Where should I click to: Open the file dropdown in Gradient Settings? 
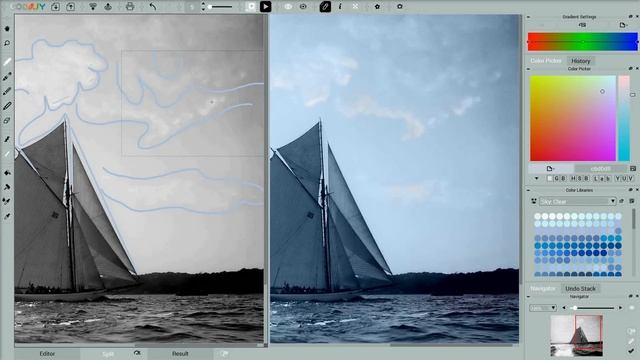623,25
